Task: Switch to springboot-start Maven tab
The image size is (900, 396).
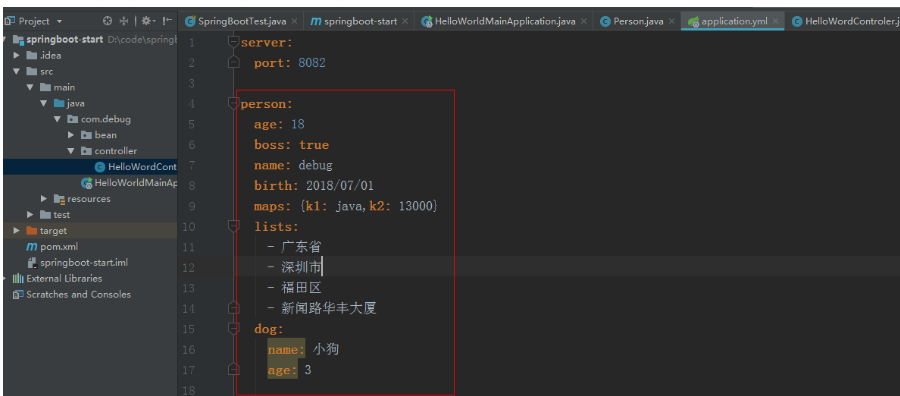Action: tap(360, 21)
